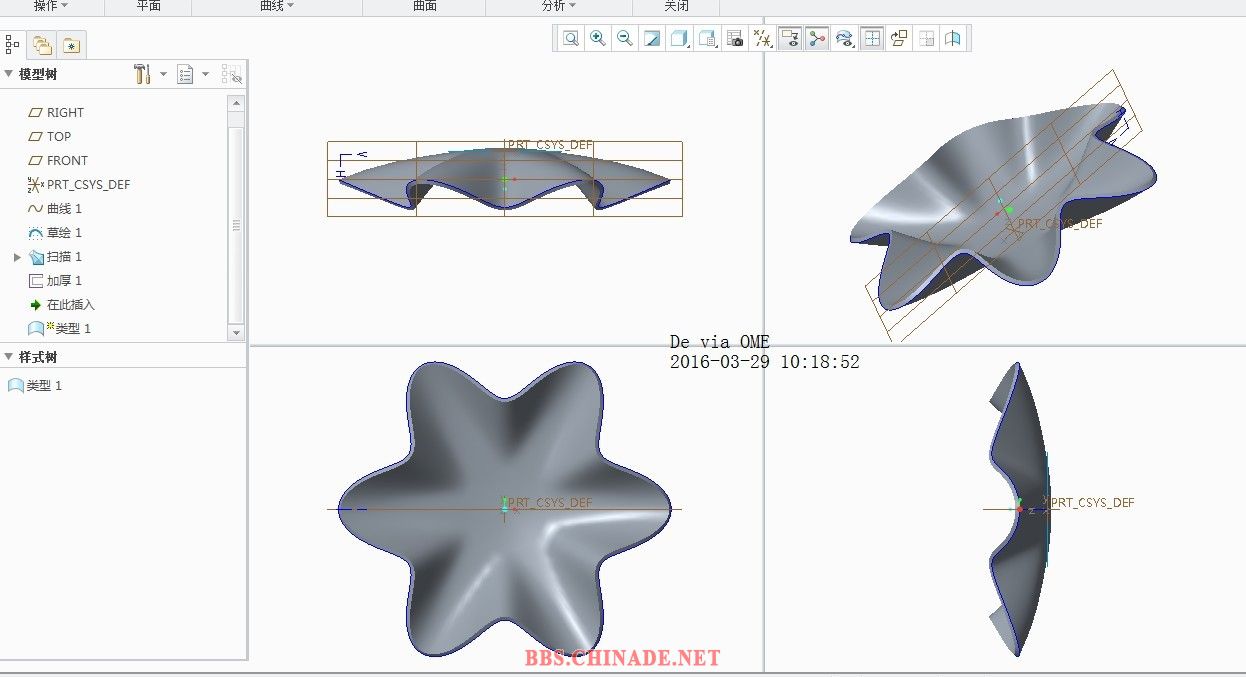Toggle the spin center display
Viewport: 1246px width, 677px height.
click(x=817, y=39)
